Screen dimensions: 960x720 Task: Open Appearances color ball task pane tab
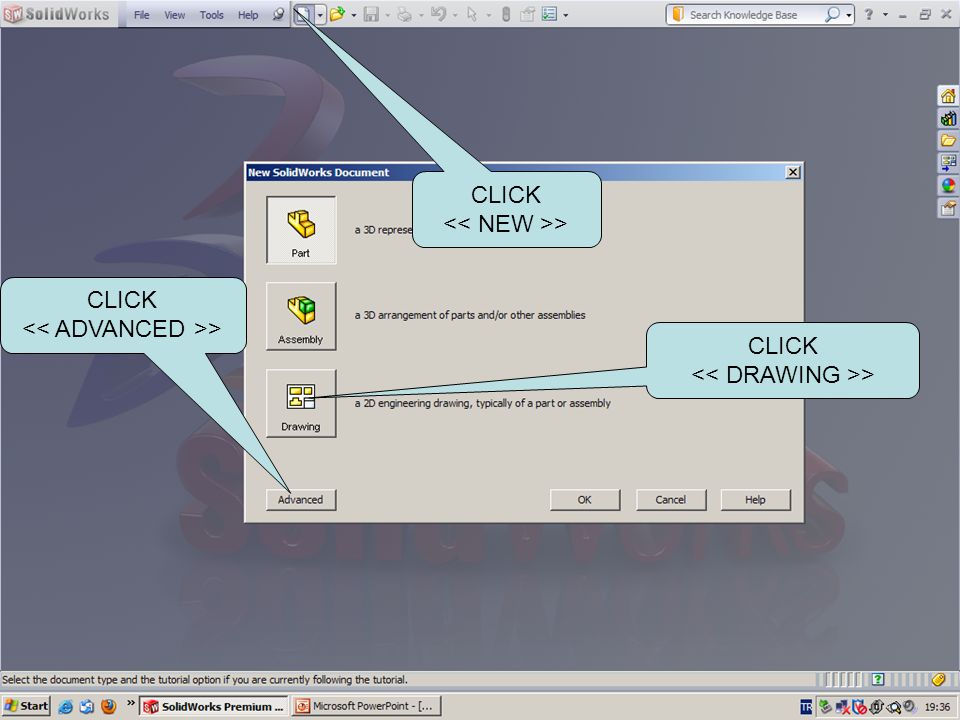pos(948,185)
